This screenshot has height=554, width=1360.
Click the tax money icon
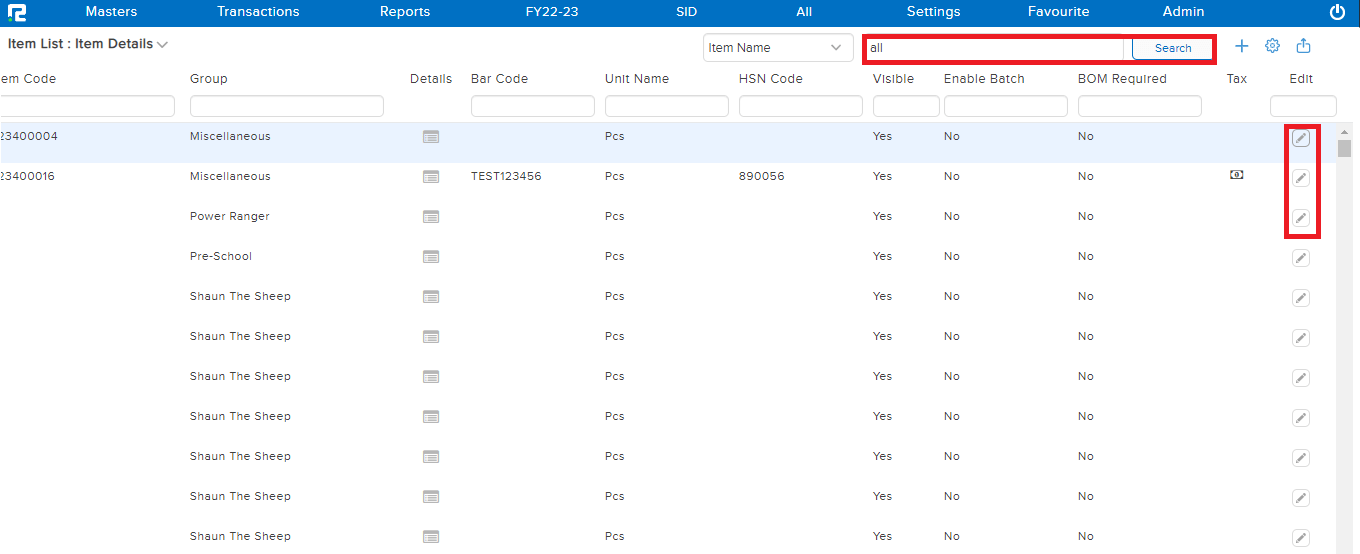point(1237,175)
